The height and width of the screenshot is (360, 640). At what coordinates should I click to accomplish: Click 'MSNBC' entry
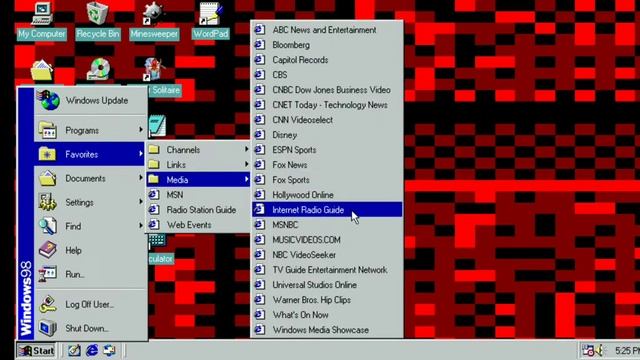click(x=327, y=225)
